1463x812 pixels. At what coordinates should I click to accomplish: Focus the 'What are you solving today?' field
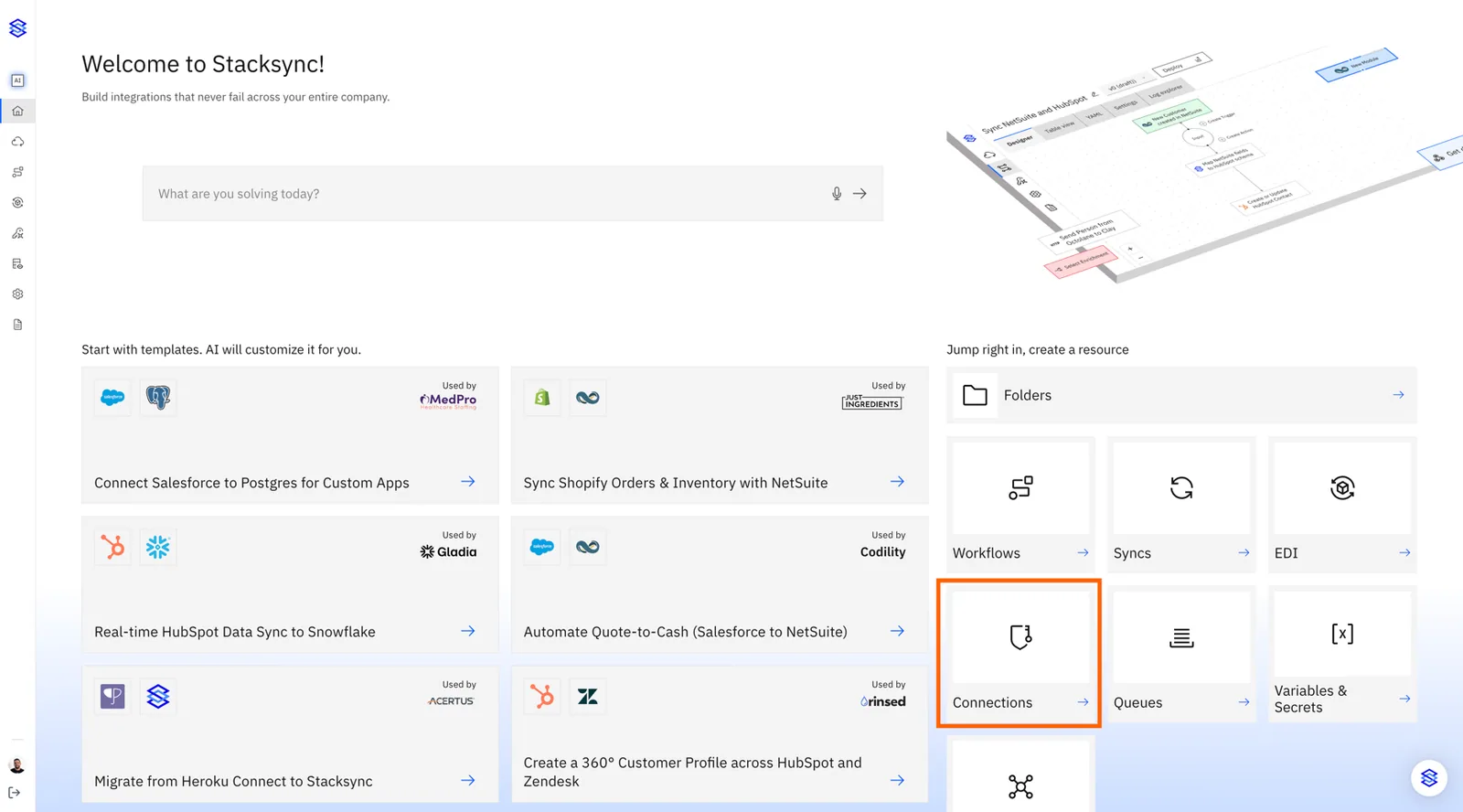[512, 194]
